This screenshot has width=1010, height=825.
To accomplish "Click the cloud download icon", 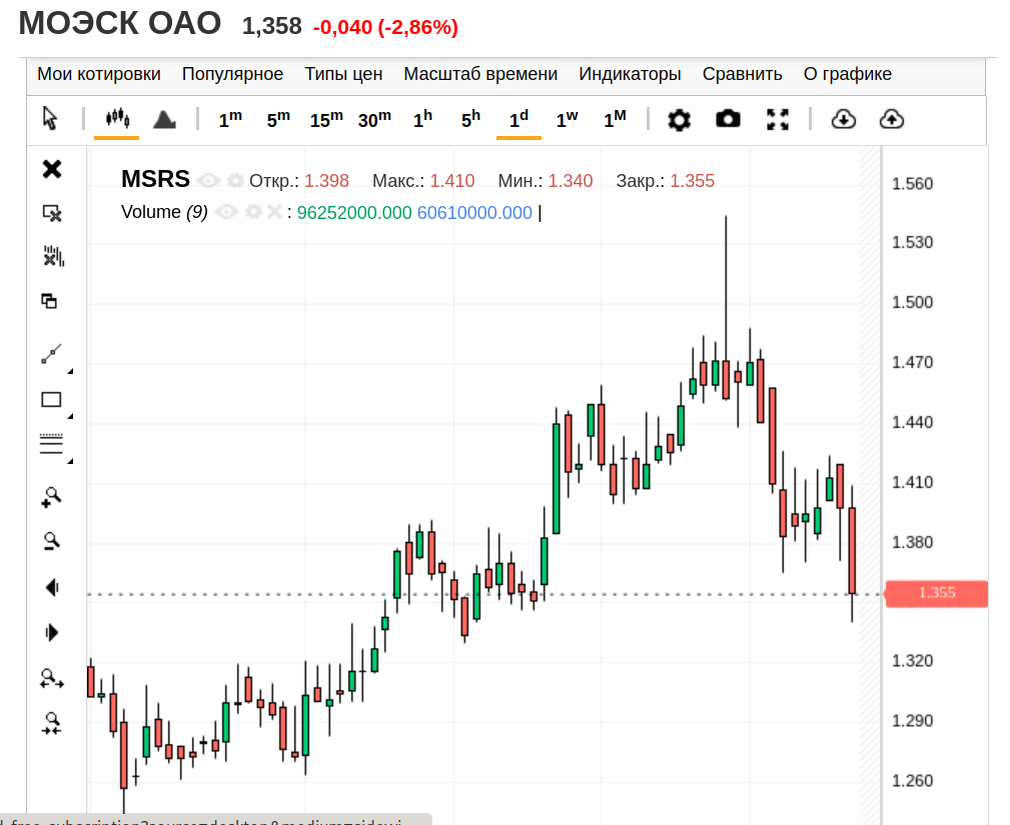I will [843, 119].
